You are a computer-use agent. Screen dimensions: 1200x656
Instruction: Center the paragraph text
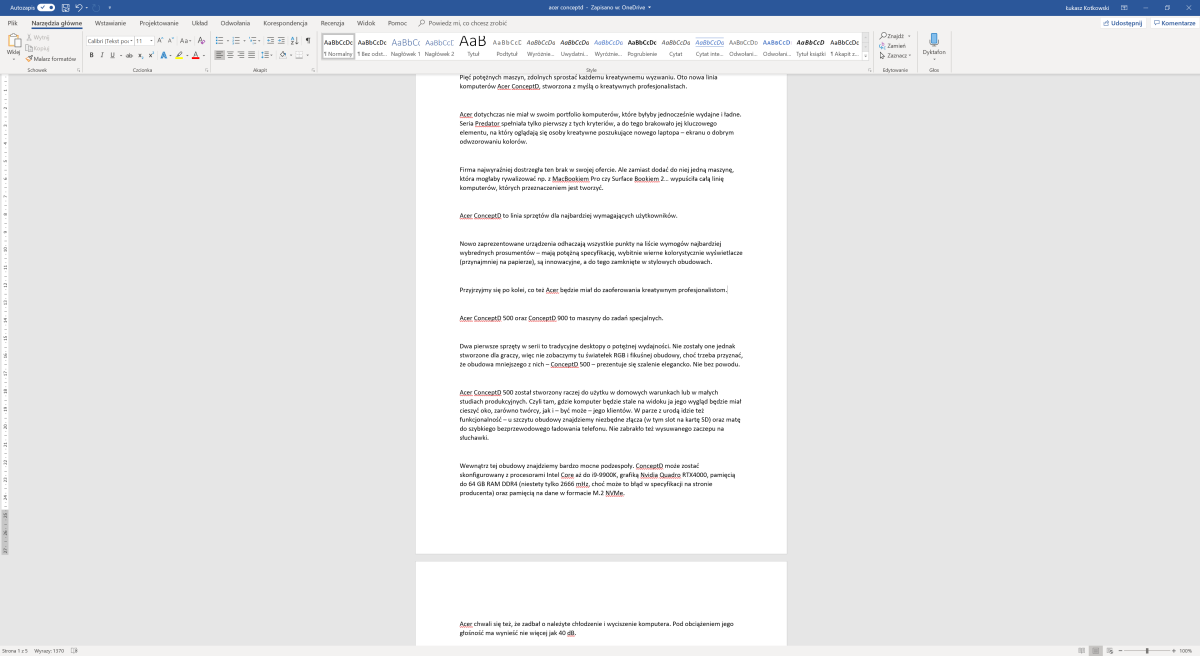pyautogui.click(x=230, y=55)
